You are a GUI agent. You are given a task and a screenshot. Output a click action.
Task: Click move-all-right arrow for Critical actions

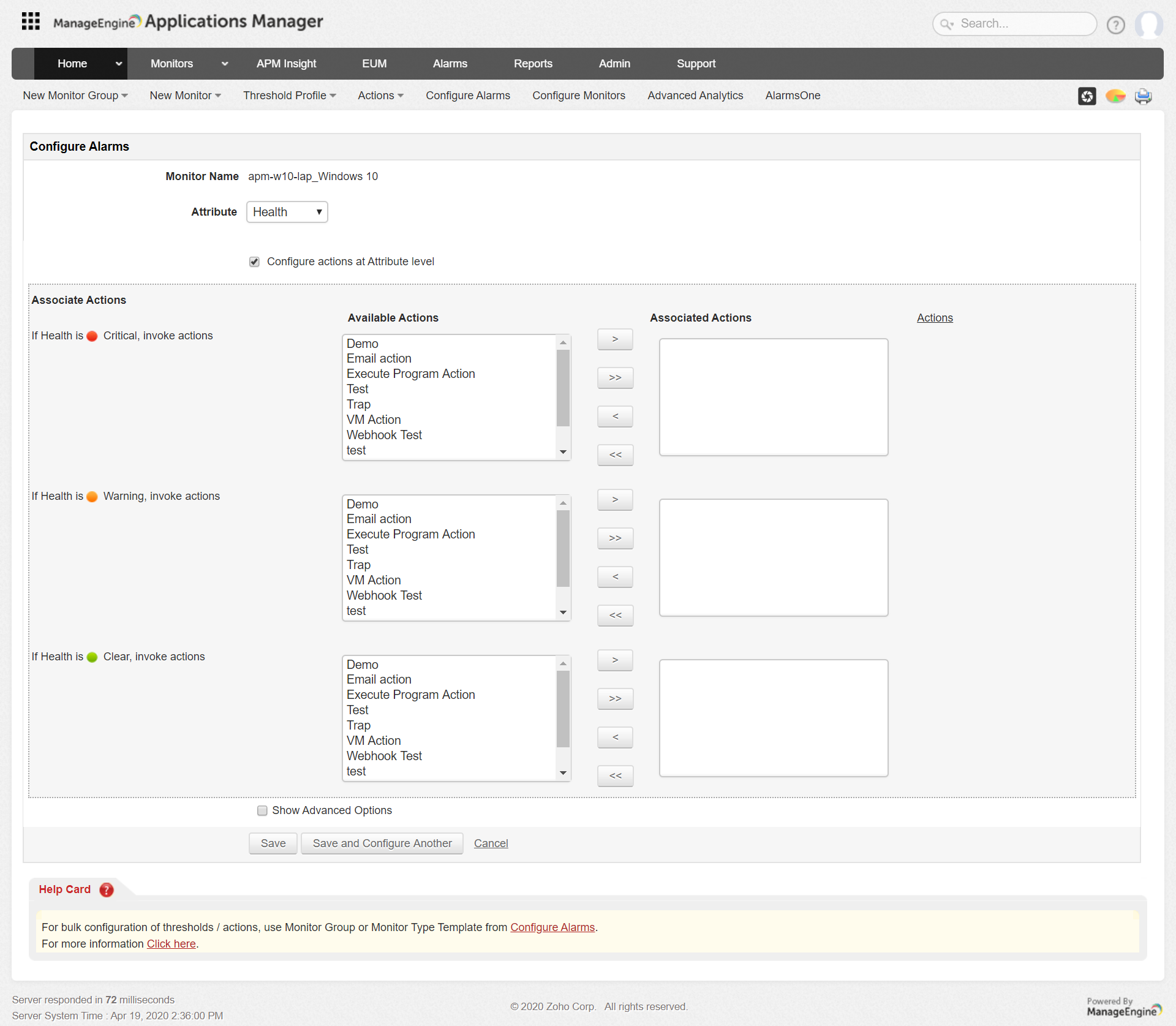pyautogui.click(x=615, y=378)
